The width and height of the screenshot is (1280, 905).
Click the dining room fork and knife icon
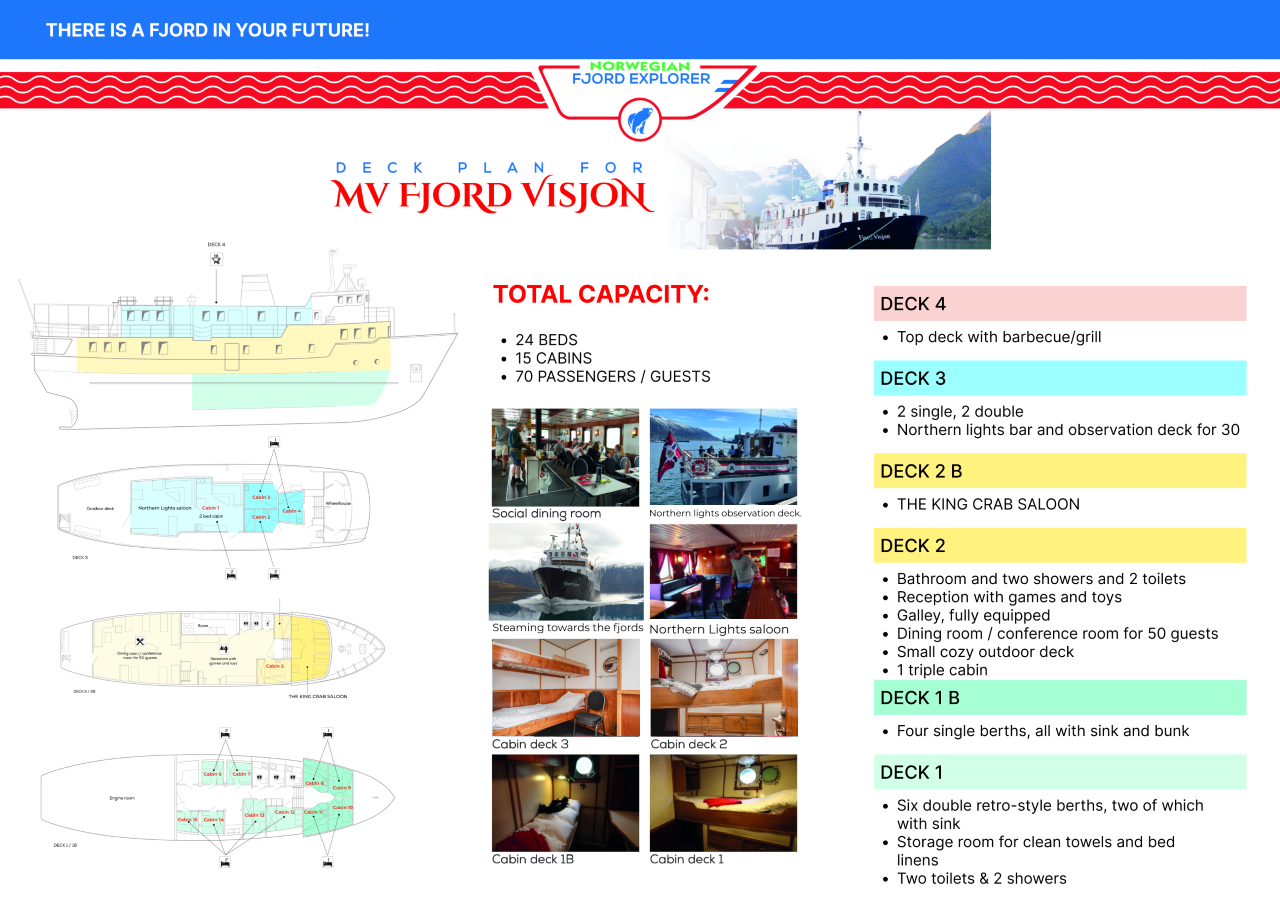pyautogui.click(x=142, y=642)
